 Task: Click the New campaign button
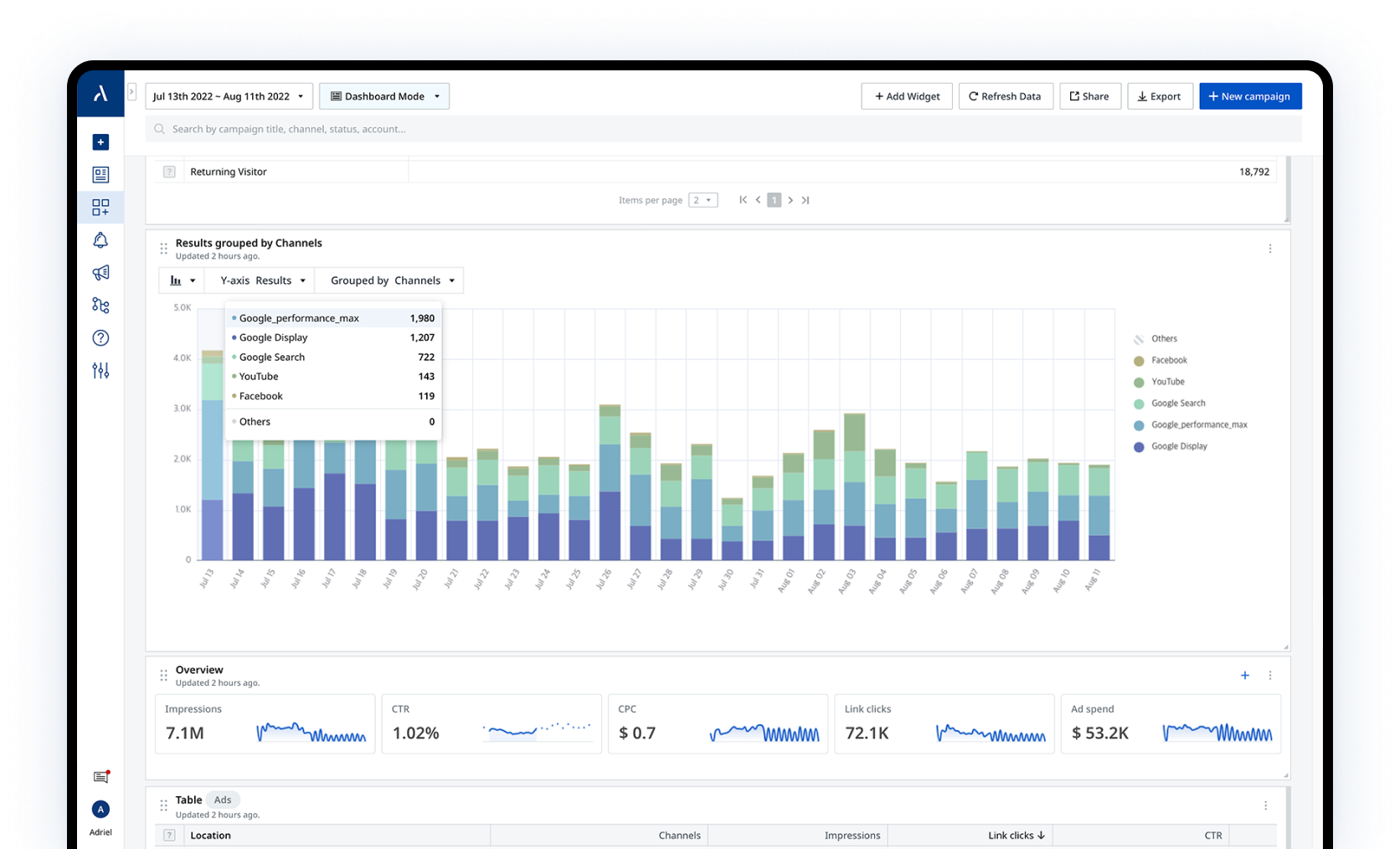point(1249,96)
